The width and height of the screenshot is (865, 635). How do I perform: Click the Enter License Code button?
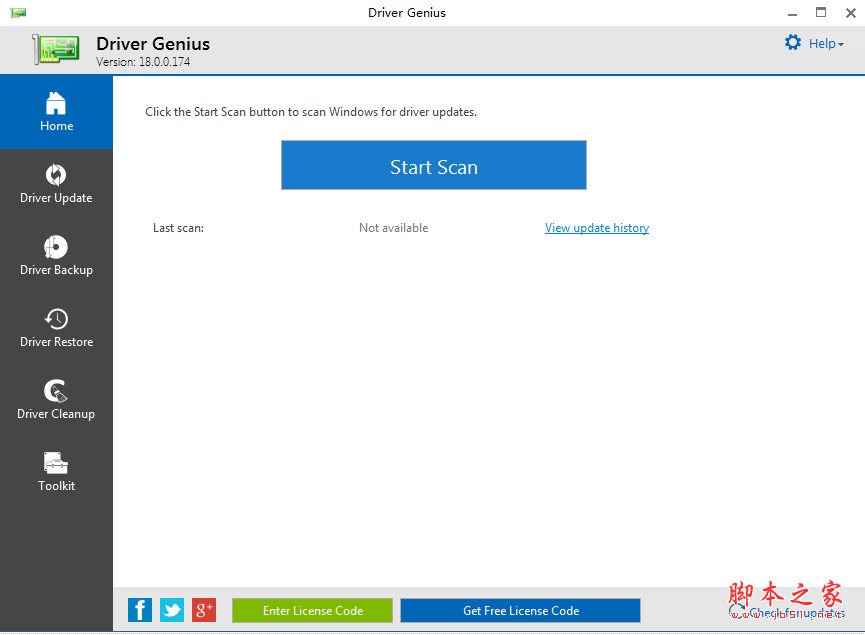tap(312, 610)
